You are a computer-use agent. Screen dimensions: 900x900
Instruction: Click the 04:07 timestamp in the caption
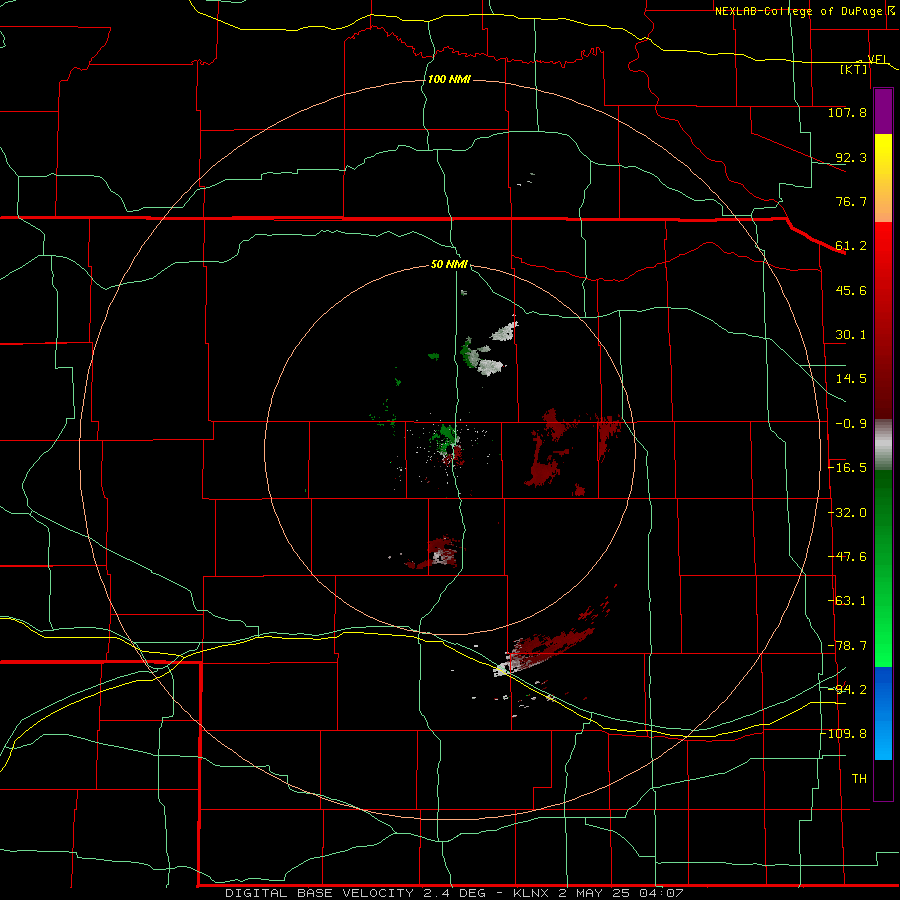[662, 893]
